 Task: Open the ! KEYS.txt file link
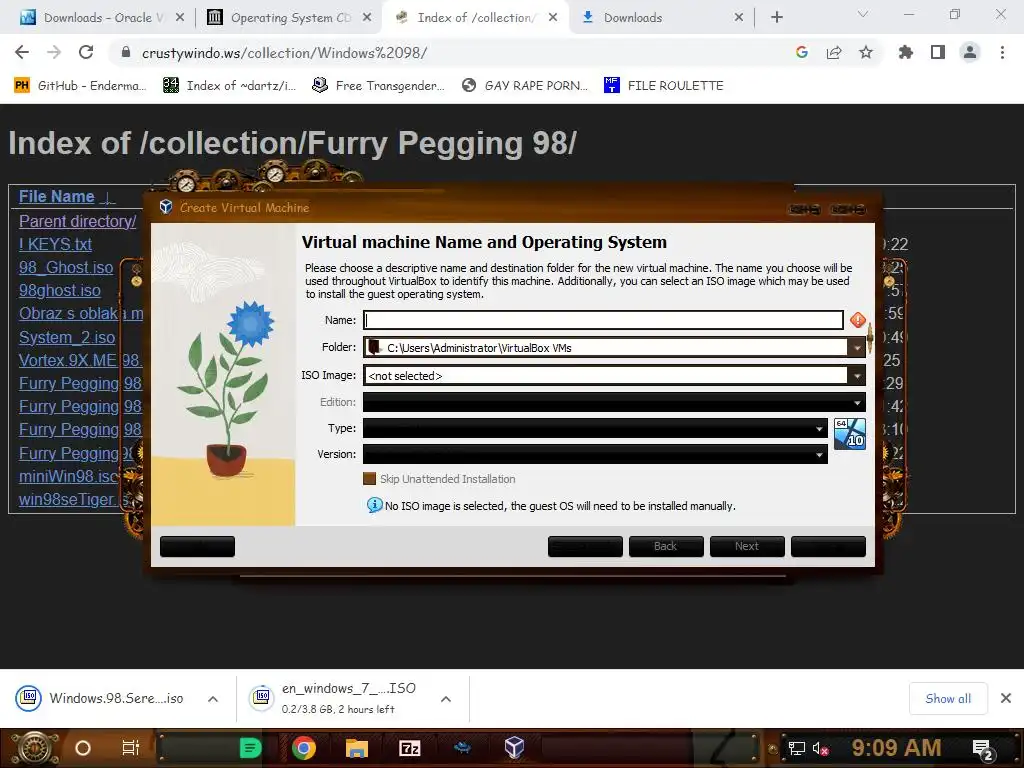(x=56, y=244)
